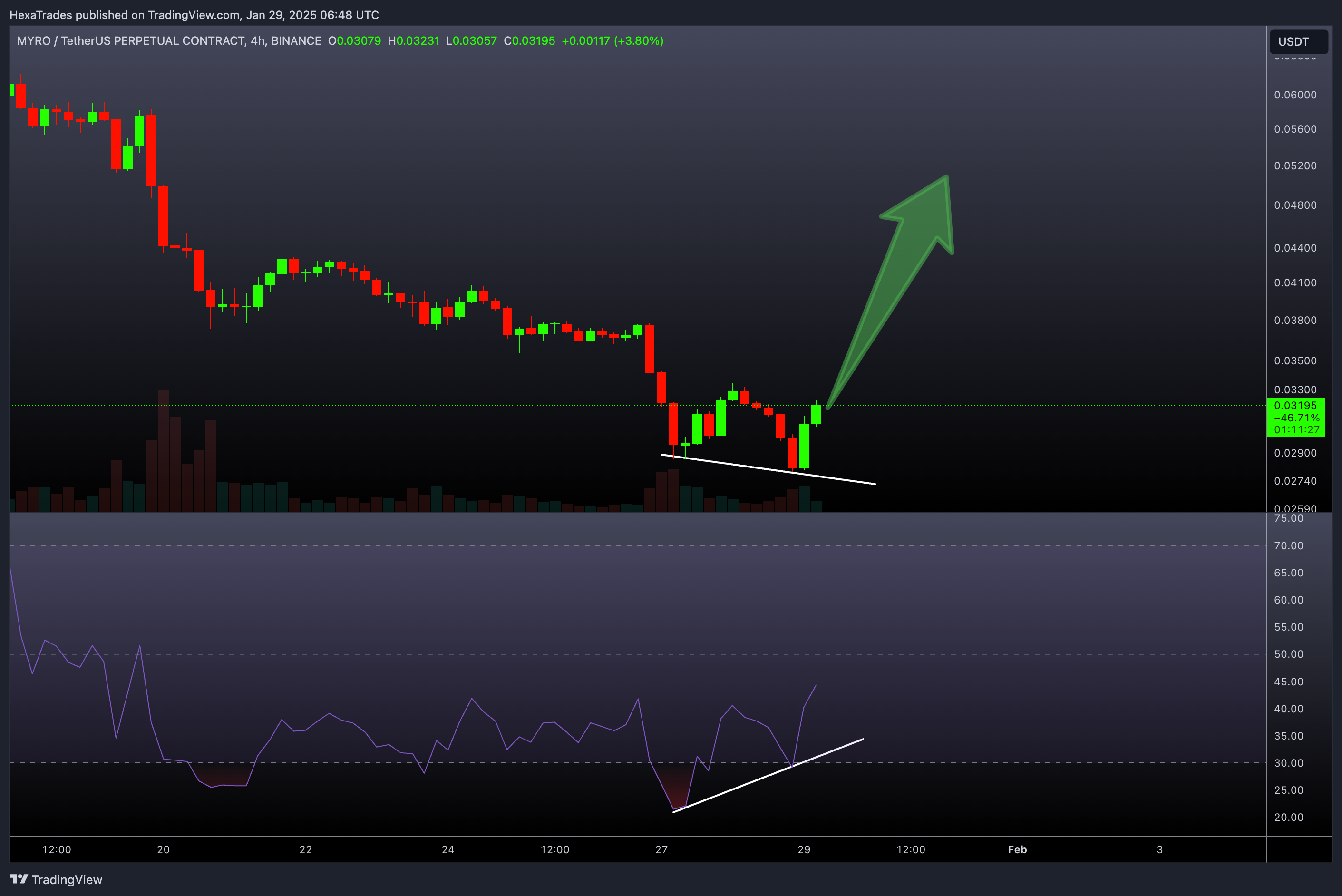Click the 27 date label on time axis
1342x896 pixels.
point(661,850)
